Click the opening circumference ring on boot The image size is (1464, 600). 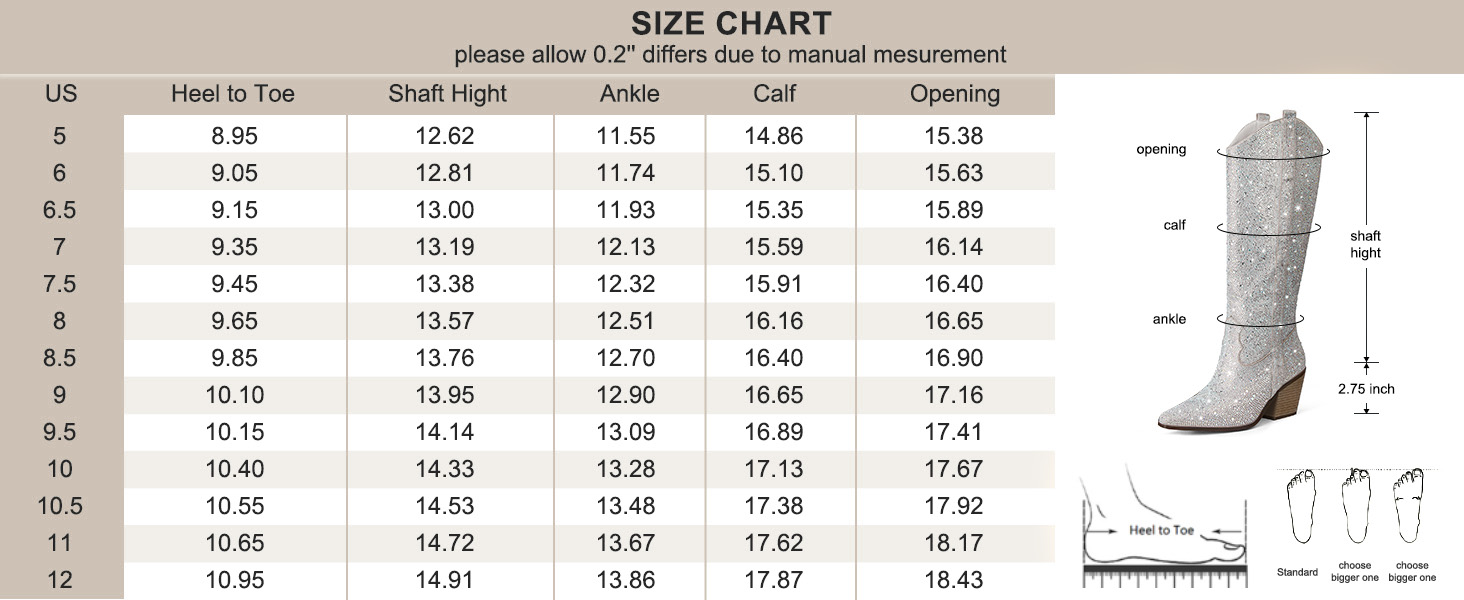click(x=1275, y=151)
